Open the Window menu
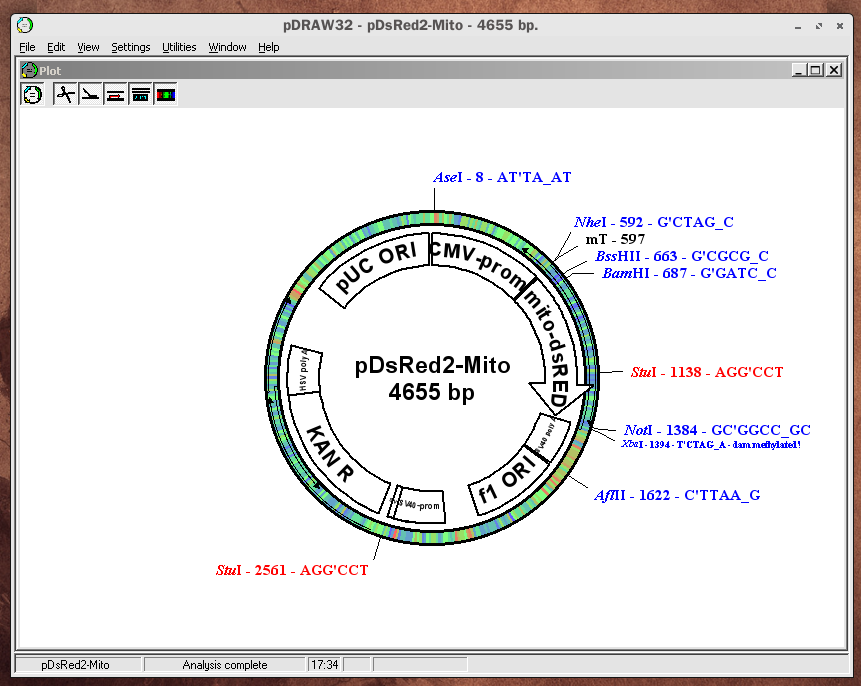Viewport: 861px width, 686px height. click(x=227, y=46)
